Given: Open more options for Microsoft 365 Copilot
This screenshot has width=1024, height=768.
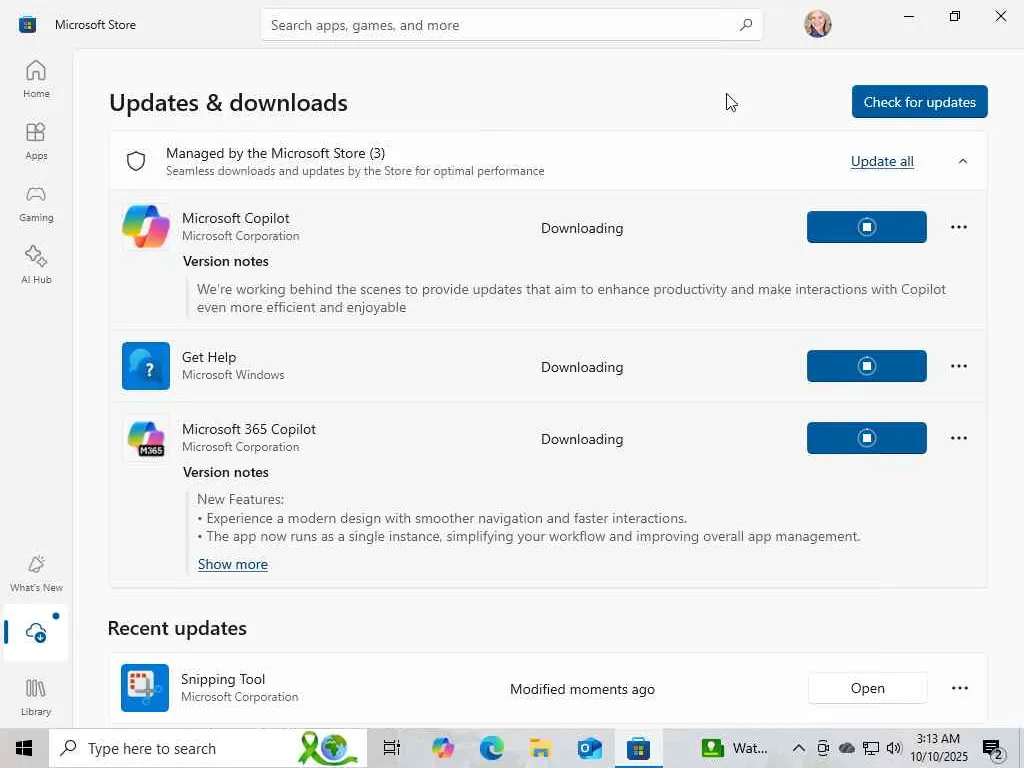Looking at the screenshot, I should coord(959,438).
